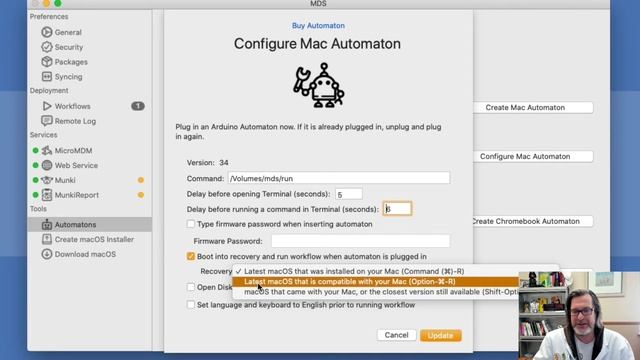Click the Download macOS arrow icon
Image resolution: width=640 pixels, height=360 pixels.
tap(47, 254)
